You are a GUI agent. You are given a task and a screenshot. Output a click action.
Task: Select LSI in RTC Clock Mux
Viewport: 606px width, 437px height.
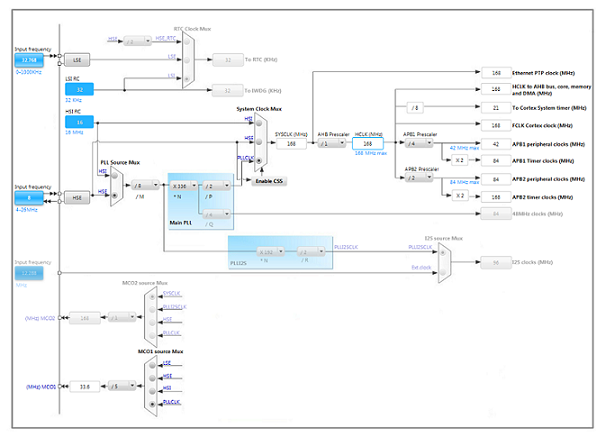coord(187,78)
